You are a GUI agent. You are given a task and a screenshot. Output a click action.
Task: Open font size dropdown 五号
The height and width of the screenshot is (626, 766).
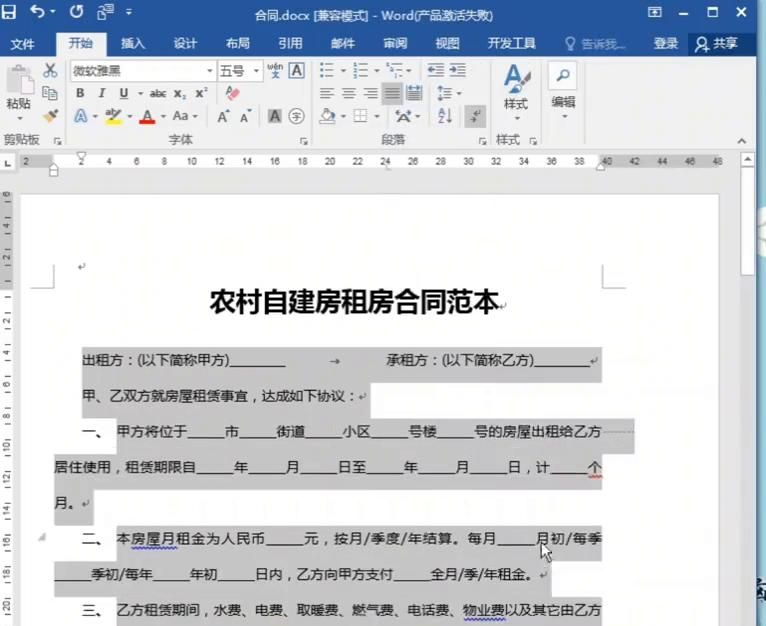(x=256, y=71)
